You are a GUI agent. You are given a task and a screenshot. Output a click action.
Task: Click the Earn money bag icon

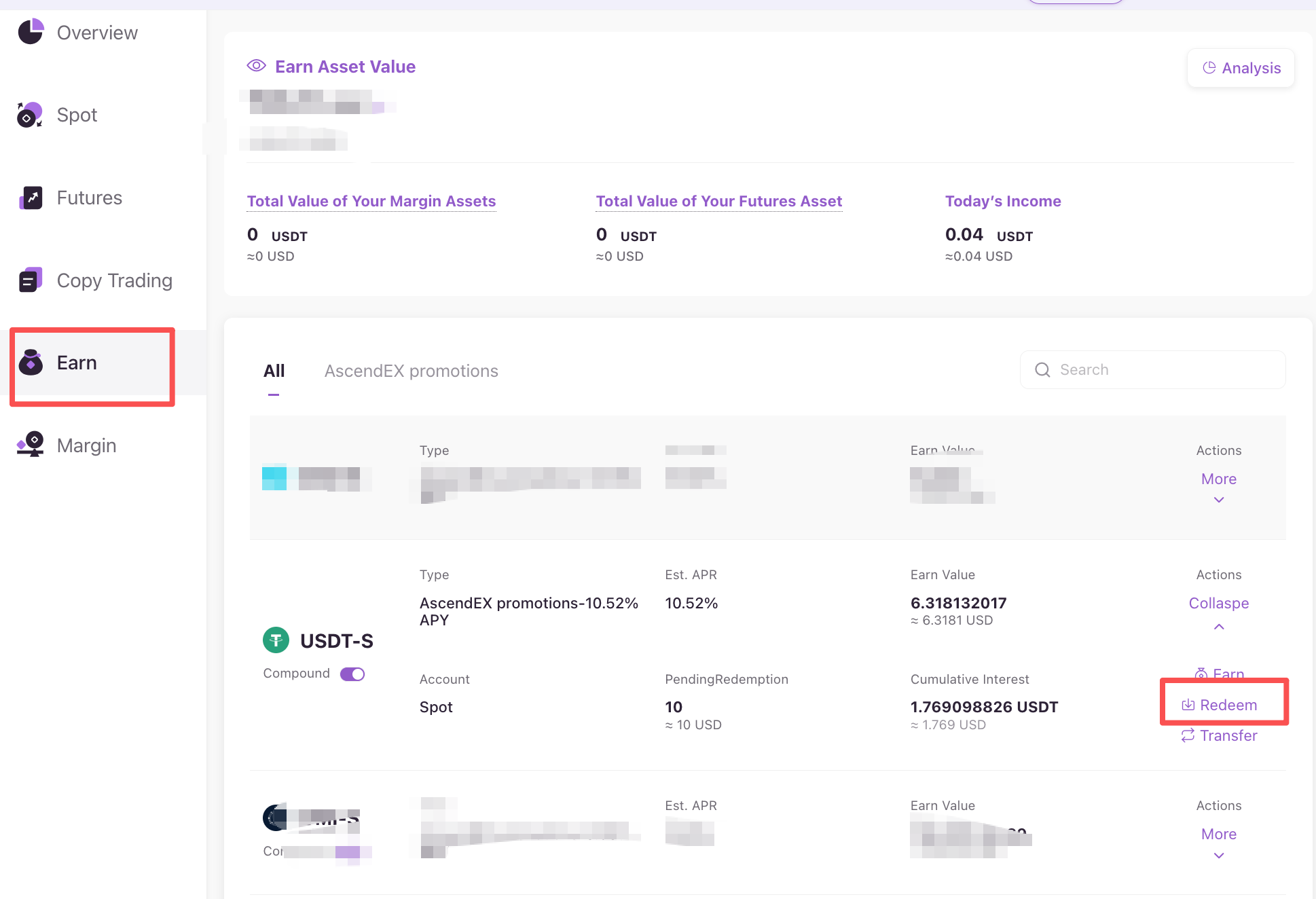(x=31, y=363)
